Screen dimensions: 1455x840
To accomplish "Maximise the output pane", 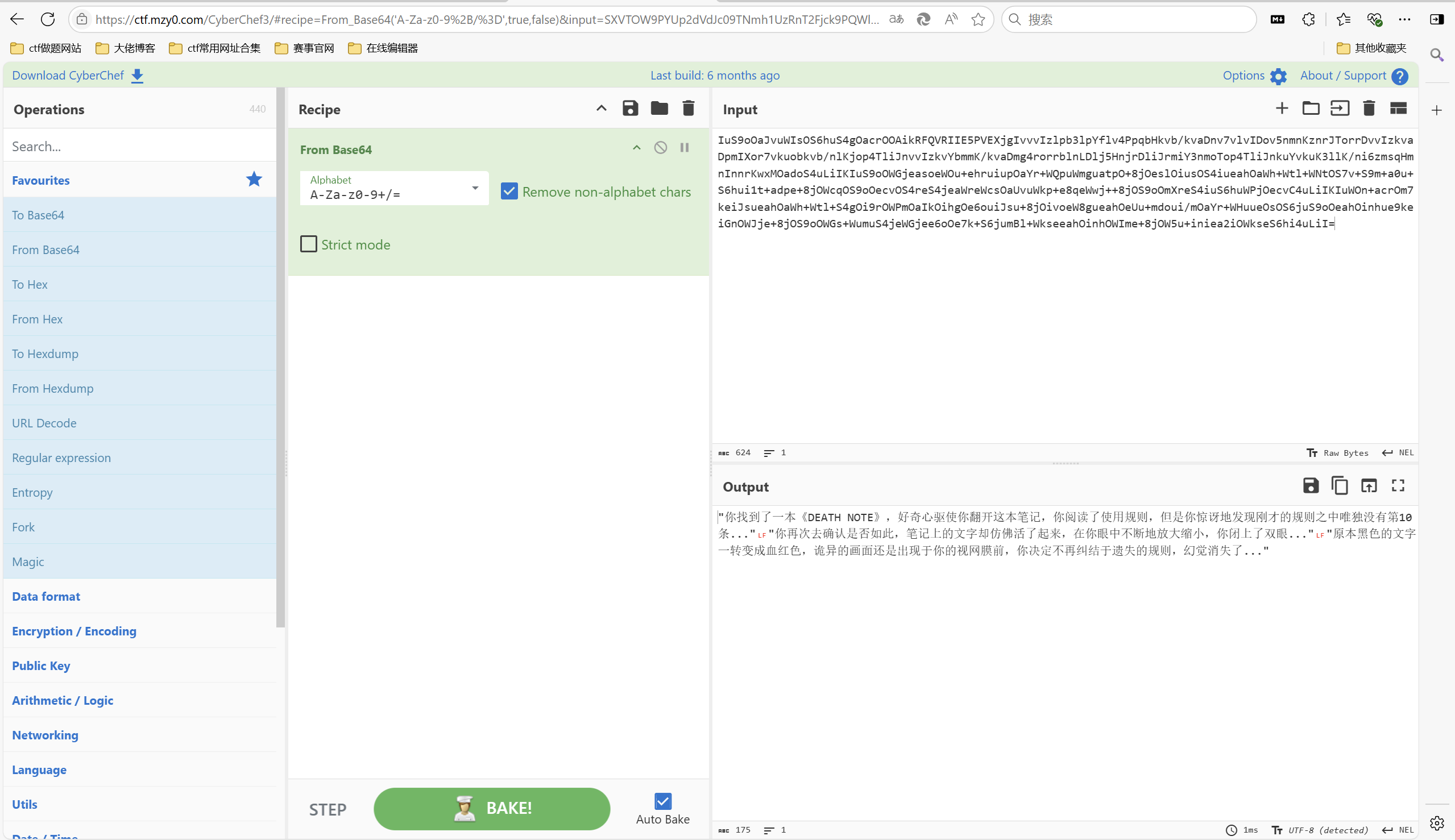I will tap(1398, 486).
